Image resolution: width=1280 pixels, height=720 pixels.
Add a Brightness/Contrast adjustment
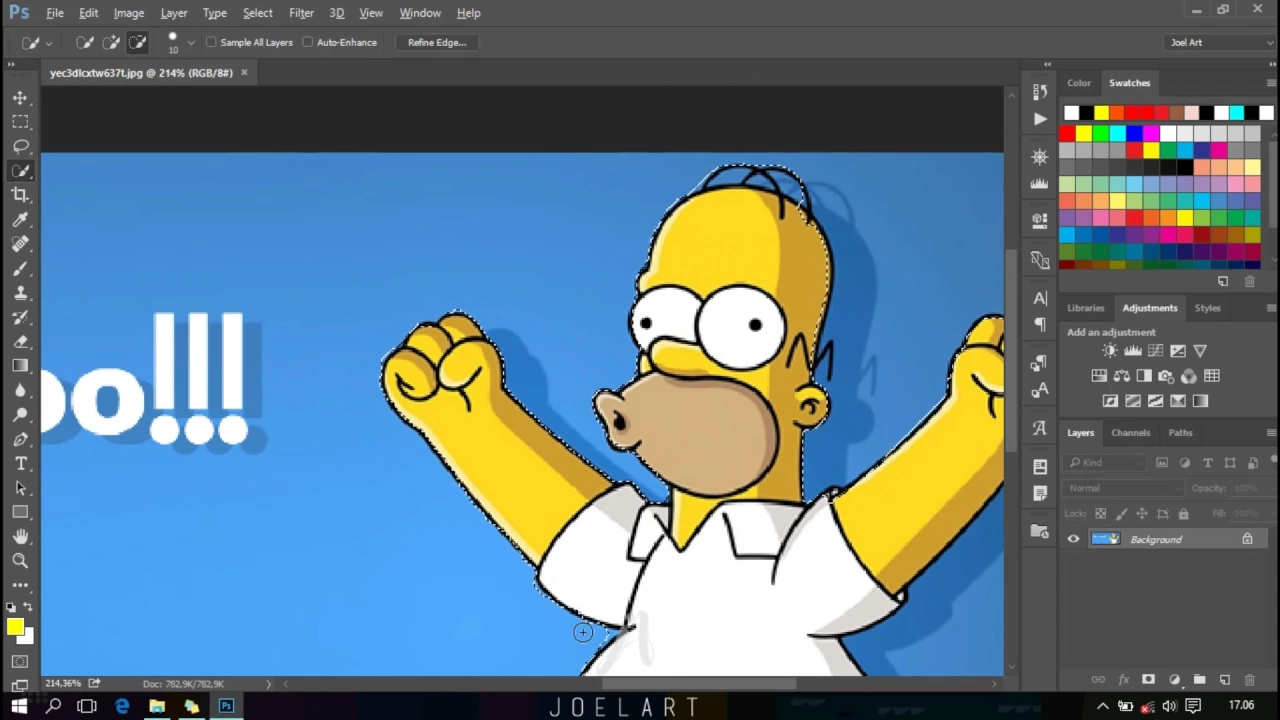(x=1110, y=351)
